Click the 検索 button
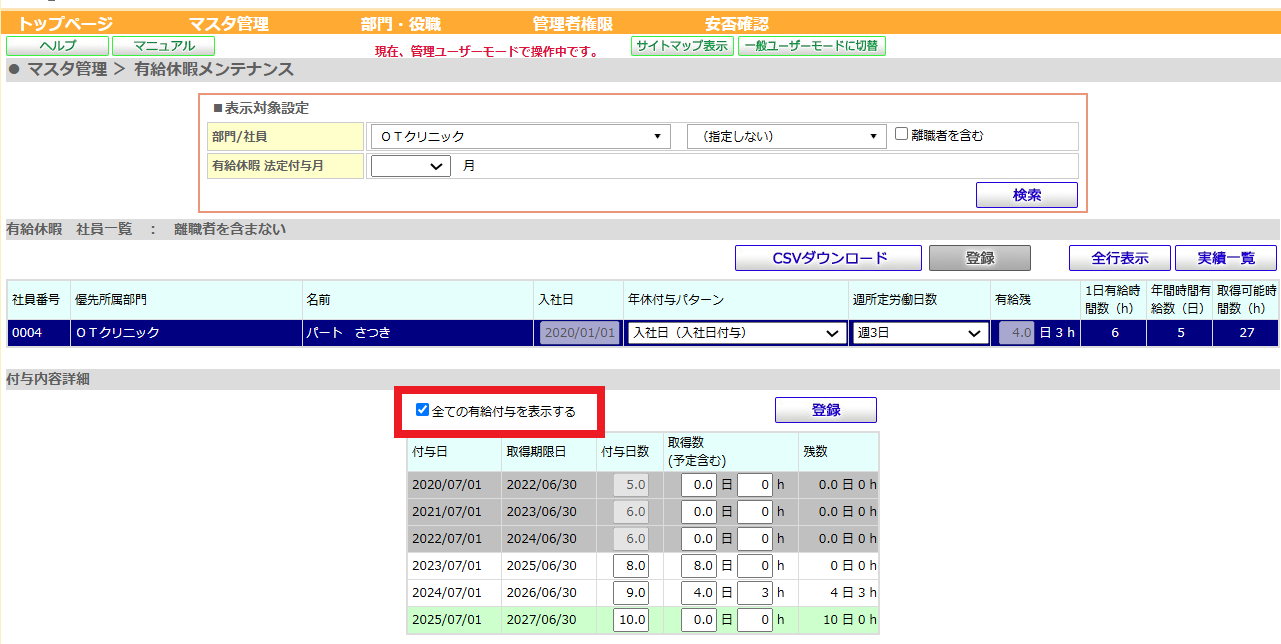1281x644 pixels. (x=1027, y=195)
